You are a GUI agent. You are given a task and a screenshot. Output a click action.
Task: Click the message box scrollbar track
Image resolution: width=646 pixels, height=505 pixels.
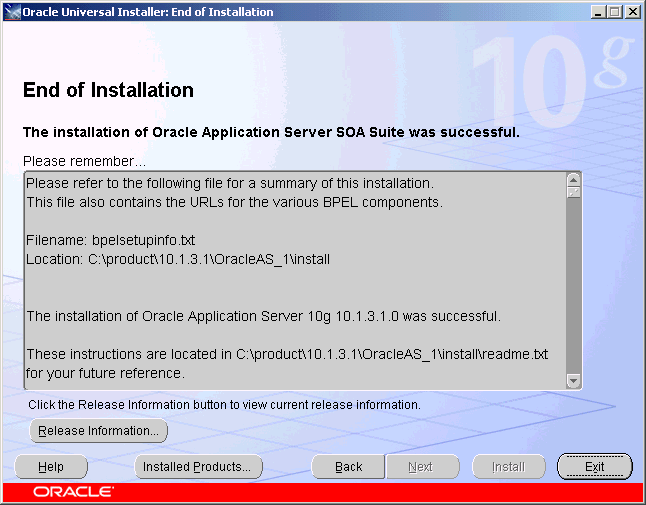[x=573, y=284]
